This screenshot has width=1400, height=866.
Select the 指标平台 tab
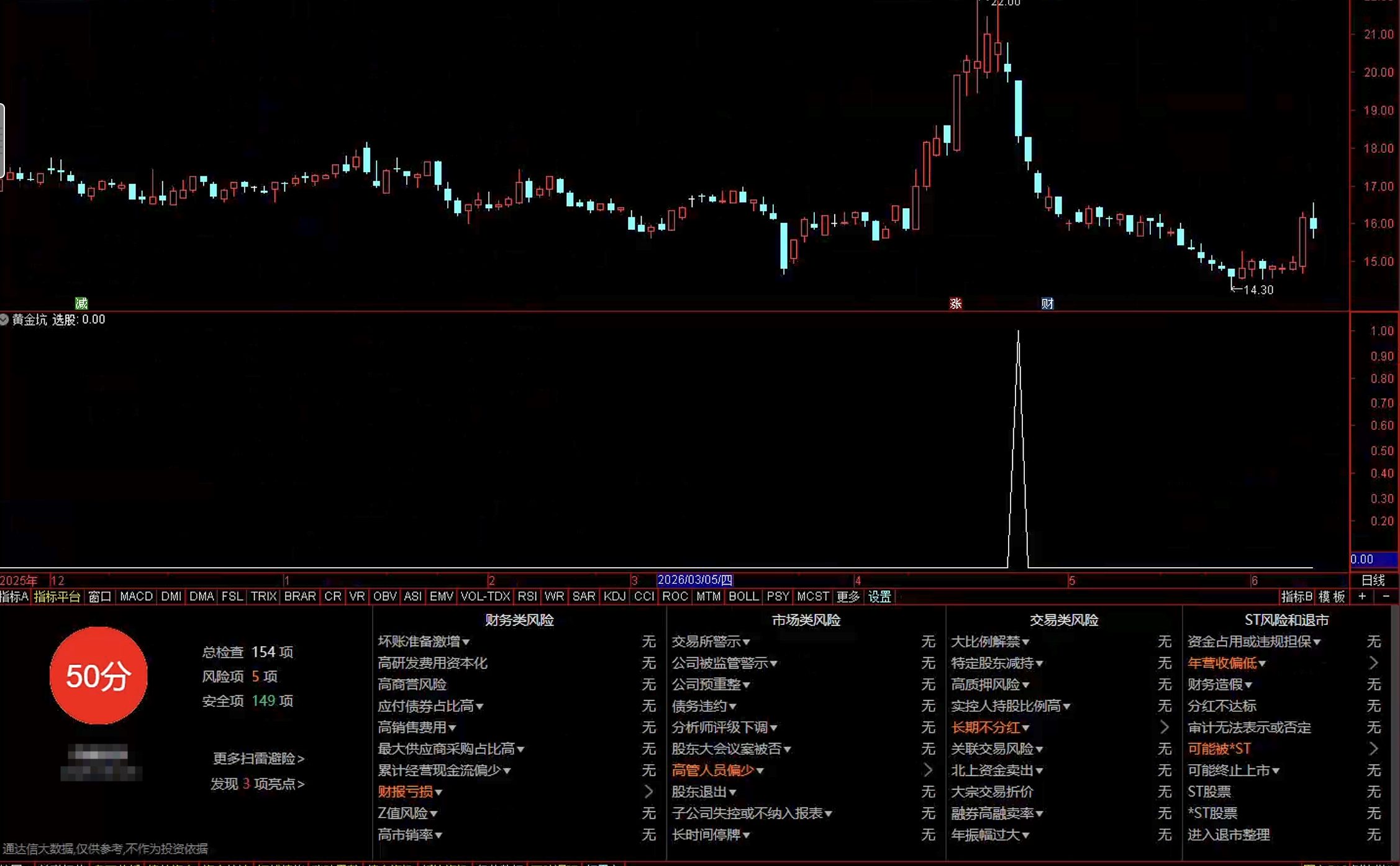57,596
